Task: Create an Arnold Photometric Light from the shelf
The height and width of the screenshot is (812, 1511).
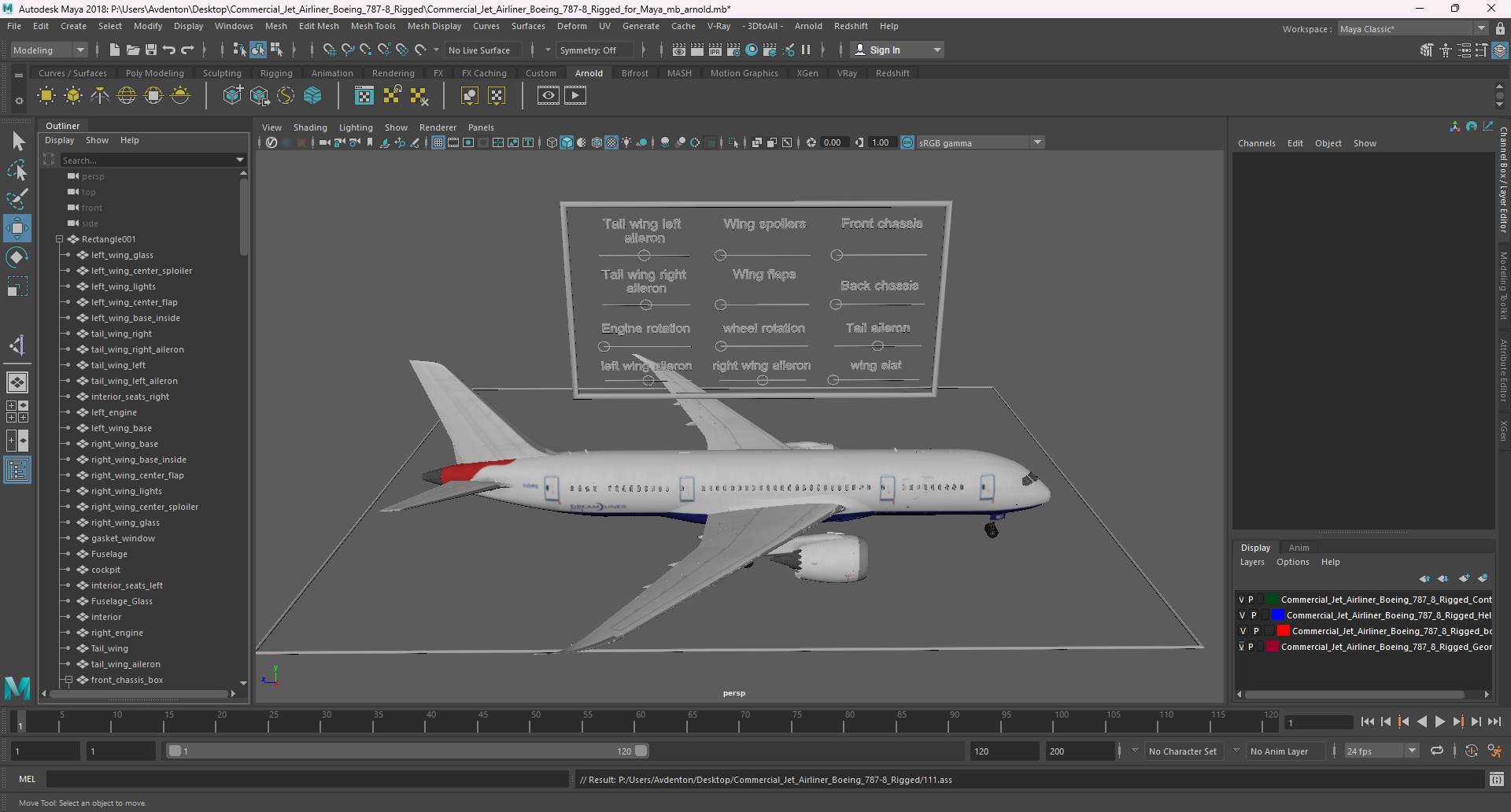Action: click(x=100, y=96)
